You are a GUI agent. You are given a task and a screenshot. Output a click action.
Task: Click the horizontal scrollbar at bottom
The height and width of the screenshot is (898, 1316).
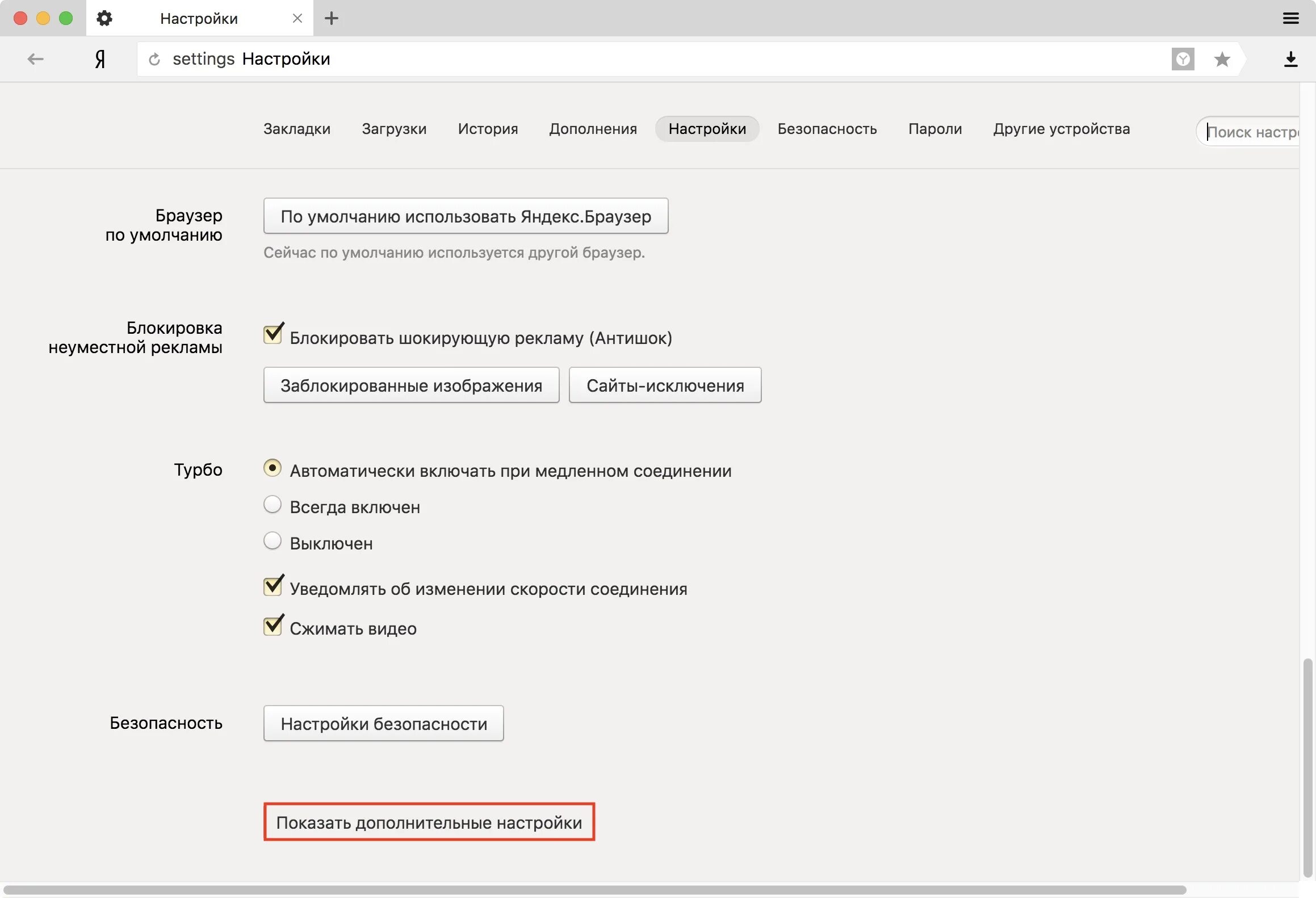[x=594, y=889]
